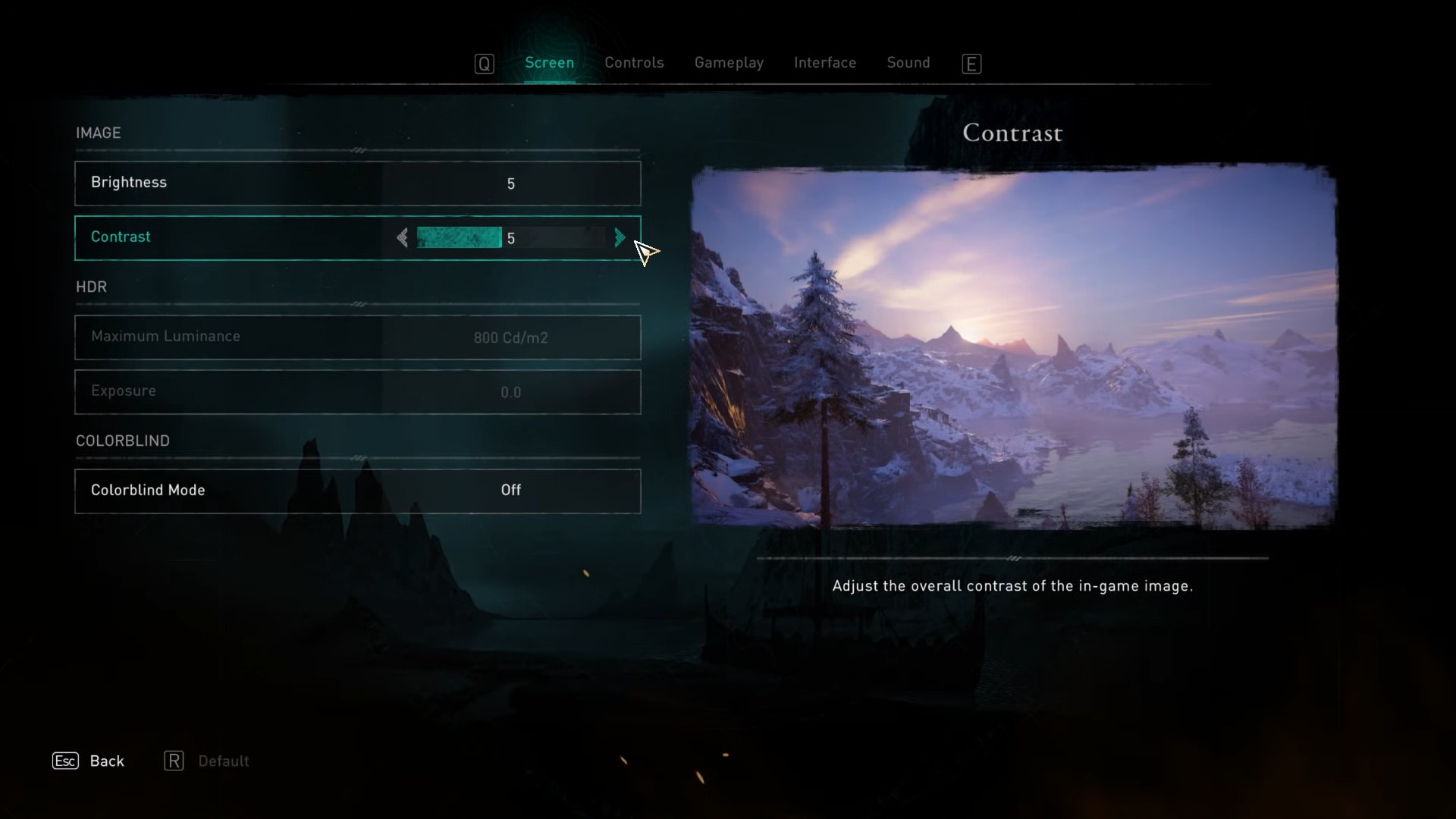Open the Interface settings panel
The width and height of the screenshot is (1456, 819).
point(825,62)
